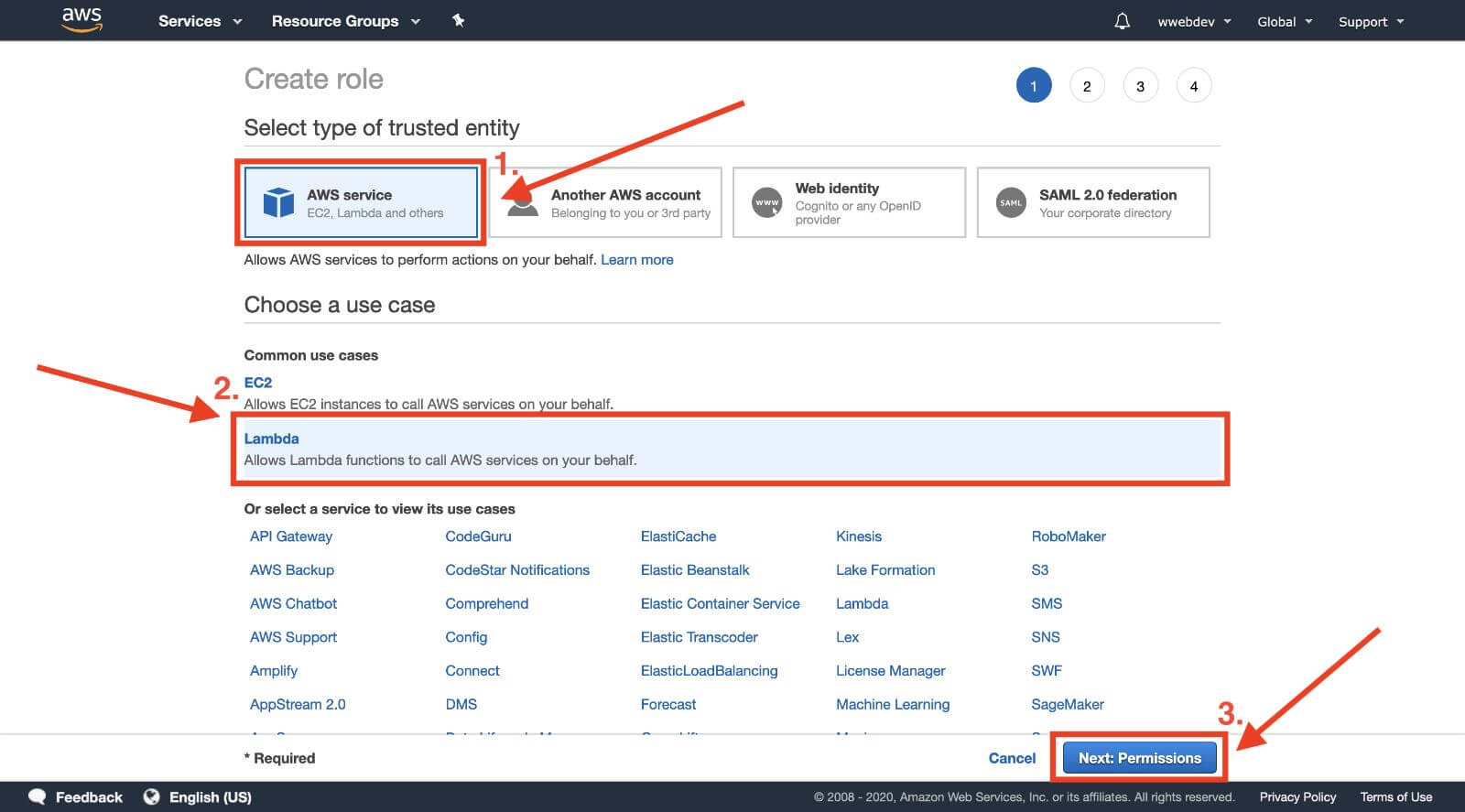
Task: Click the AWS service cube icon
Action: point(278,202)
